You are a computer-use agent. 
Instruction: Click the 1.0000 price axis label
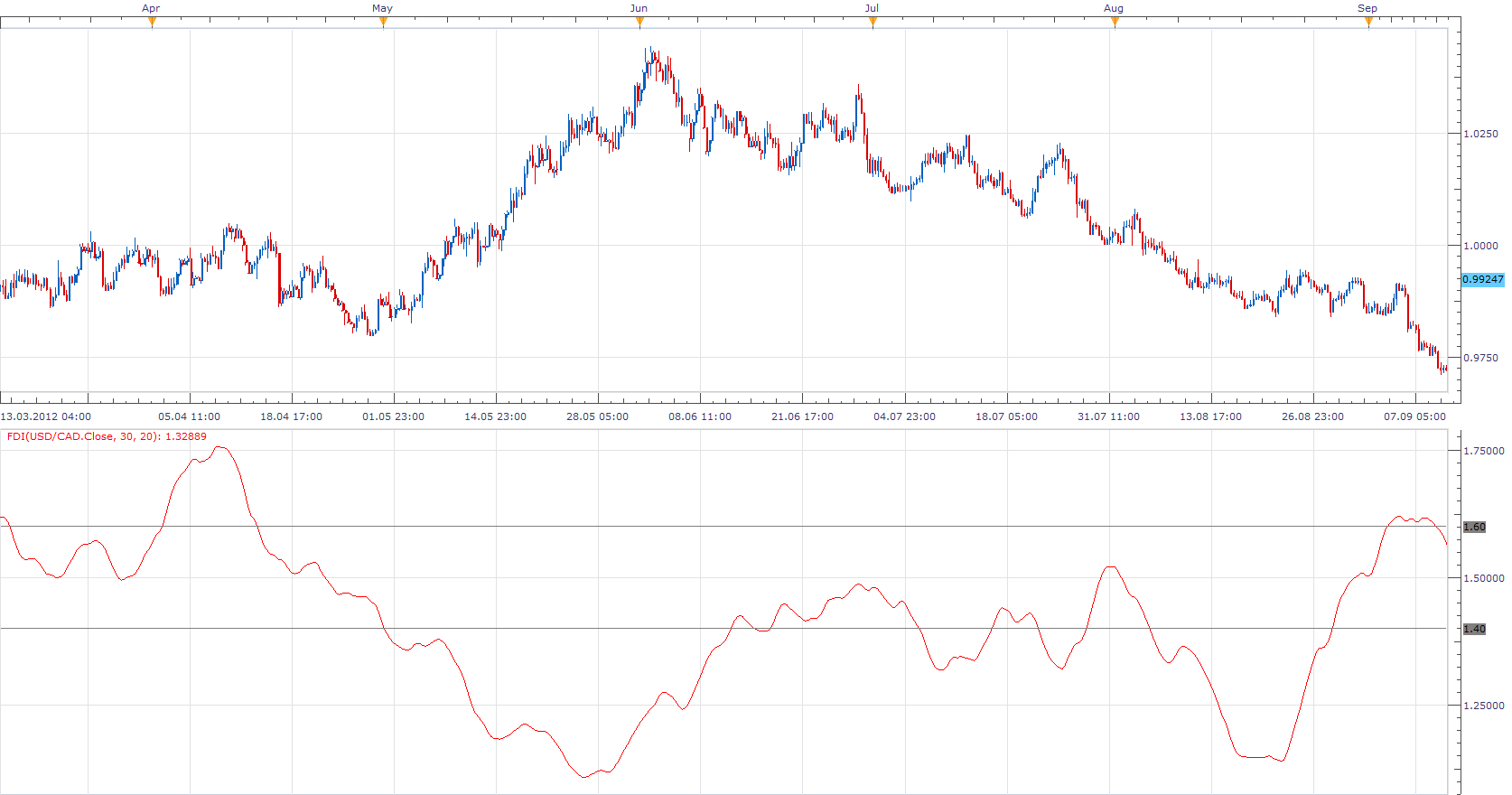(x=1480, y=246)
